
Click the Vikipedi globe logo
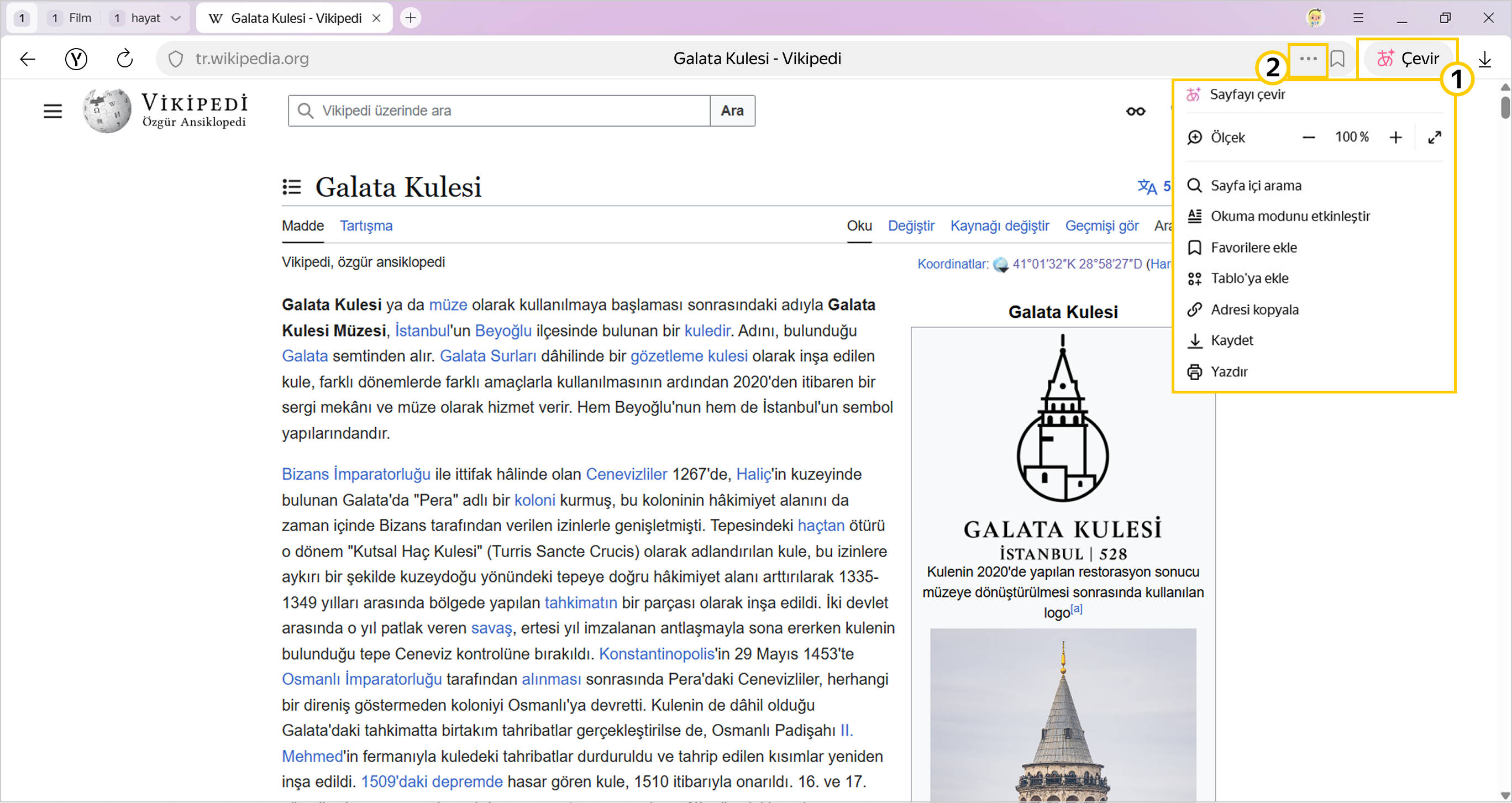tap(107, 111)
